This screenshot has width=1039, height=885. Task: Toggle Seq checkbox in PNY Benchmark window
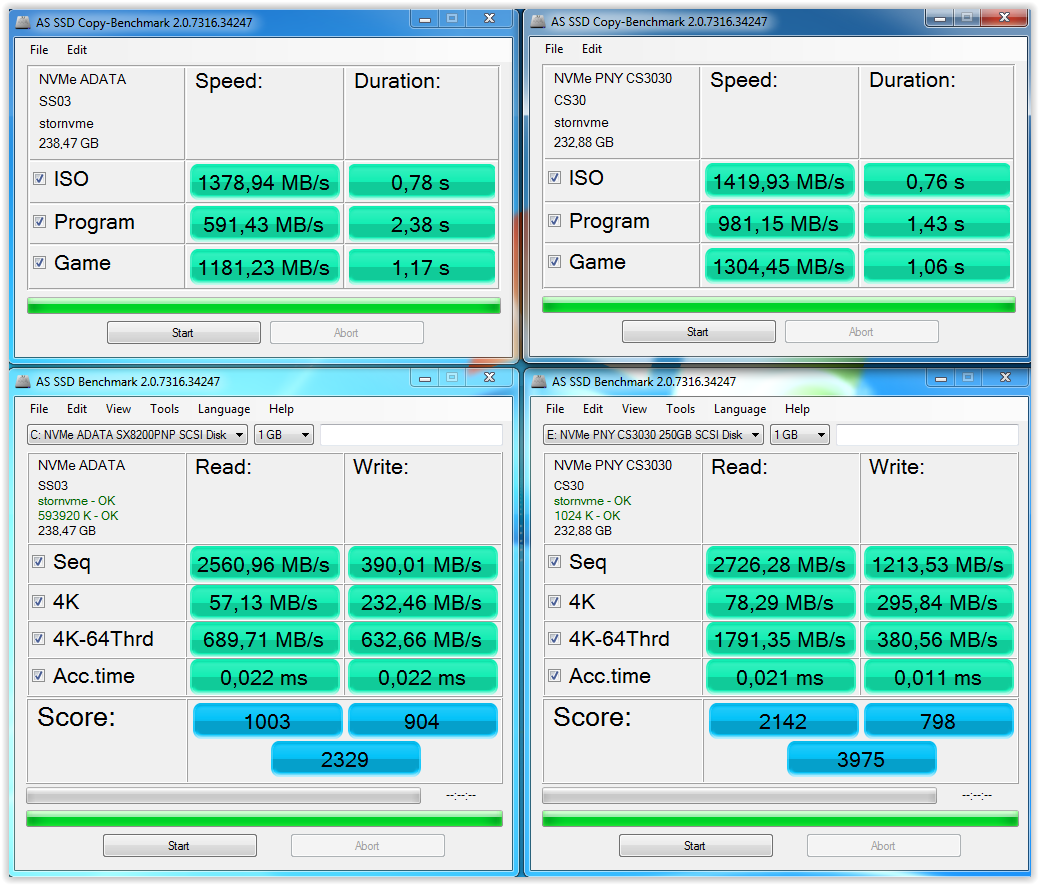[x=555, y=562]
